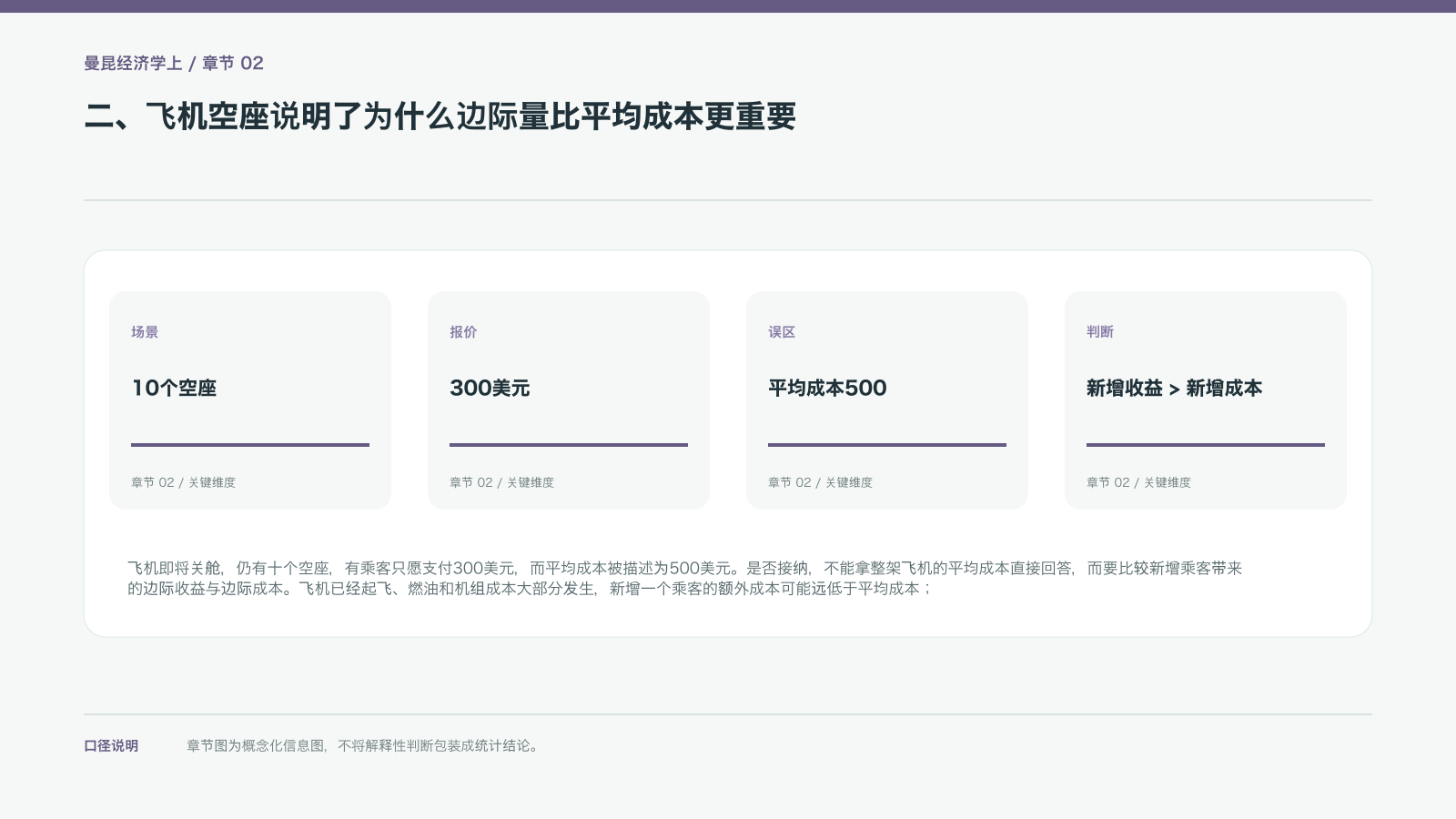
Task: Click footer '章节 02 / 关键维度' in 报价 card
Action: 501,482
